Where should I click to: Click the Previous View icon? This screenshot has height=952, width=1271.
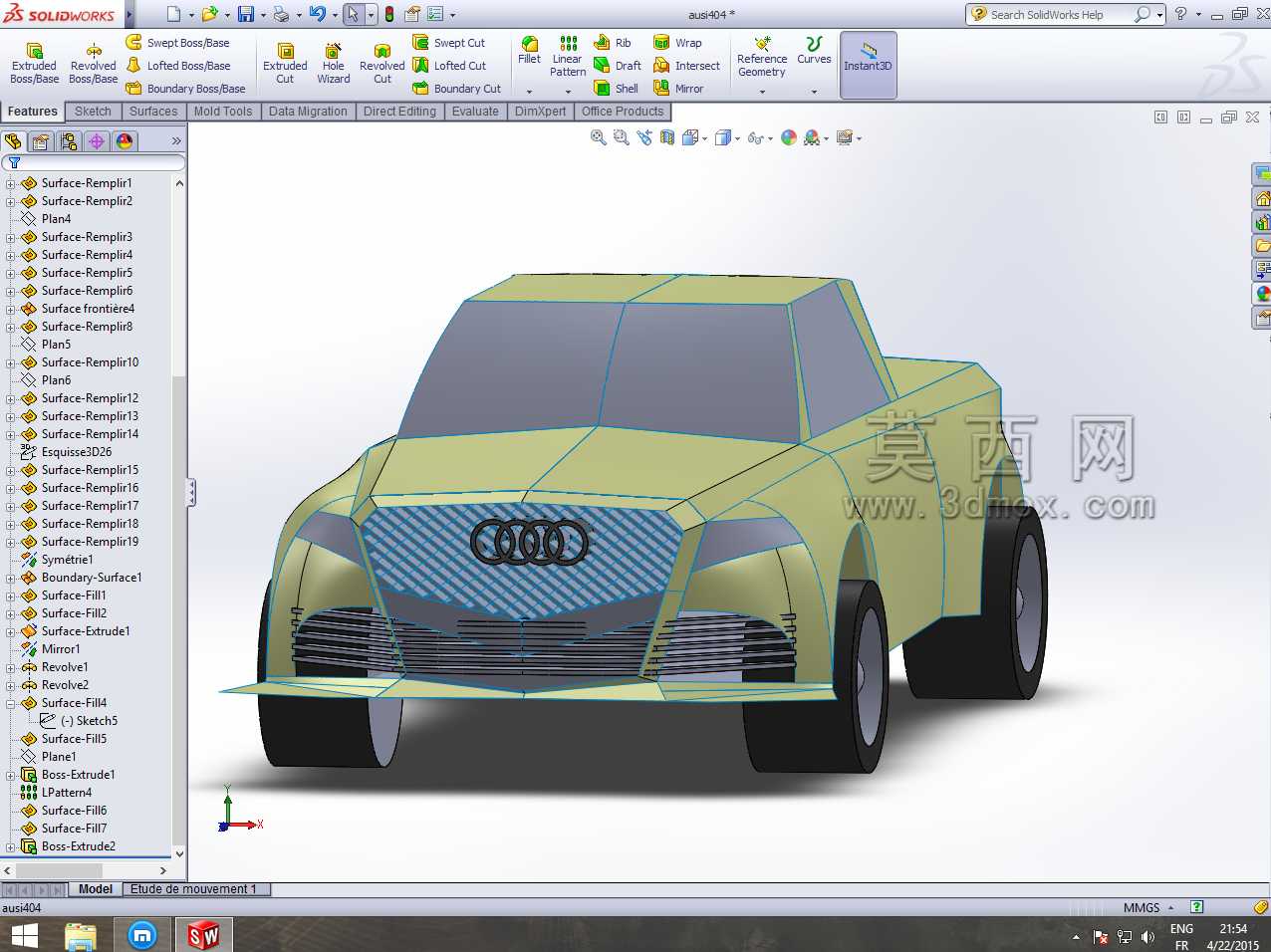[x=644, y=138]
